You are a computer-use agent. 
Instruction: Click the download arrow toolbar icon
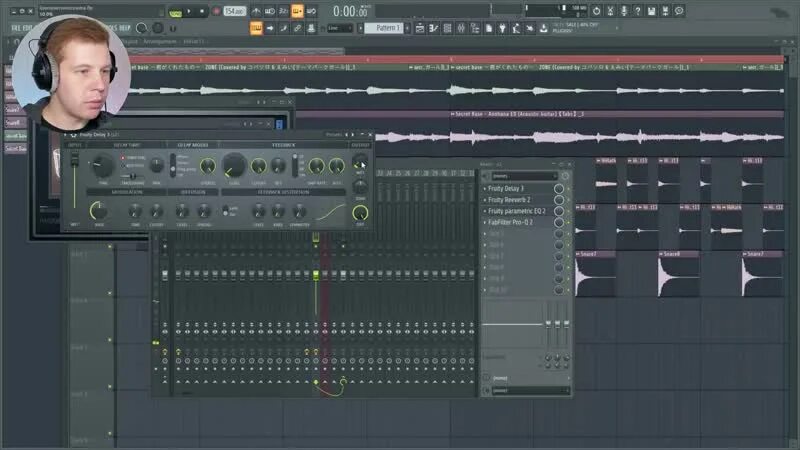(544, 29)
